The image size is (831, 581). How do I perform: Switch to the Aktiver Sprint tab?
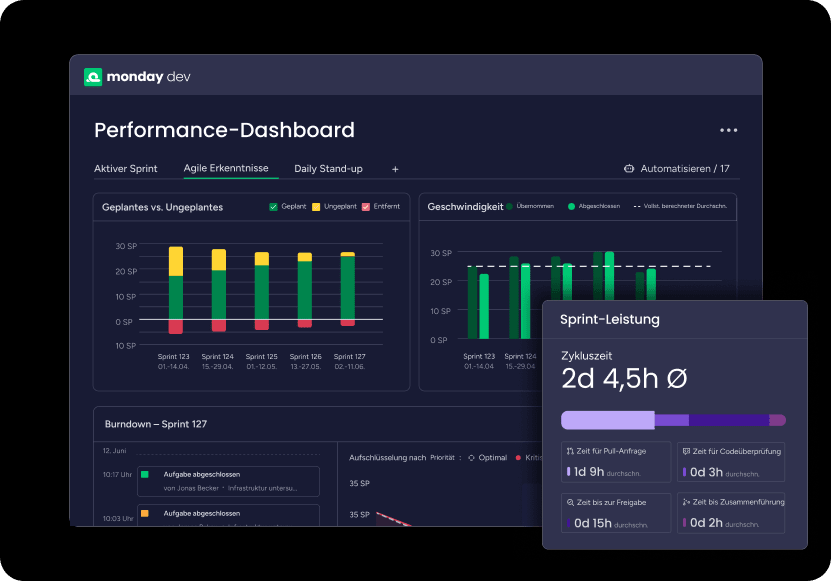click(x=126, y=169)
